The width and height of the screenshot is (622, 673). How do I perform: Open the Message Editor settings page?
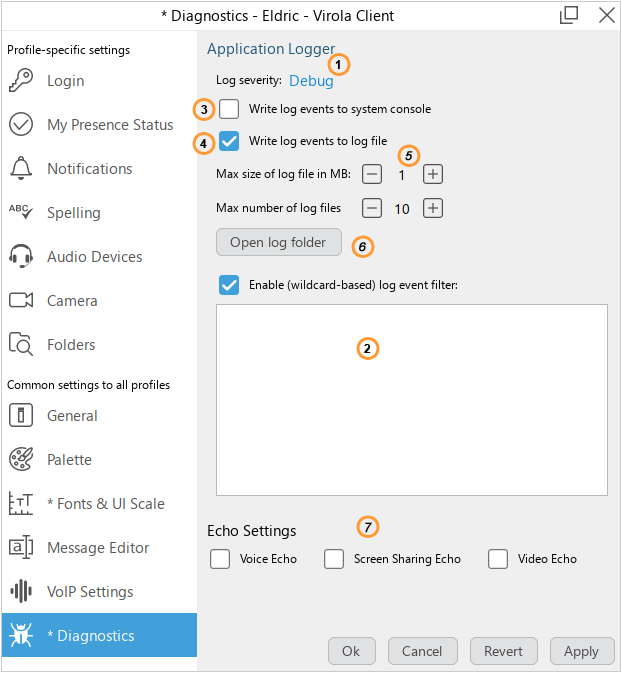click(x=98, y=548)
